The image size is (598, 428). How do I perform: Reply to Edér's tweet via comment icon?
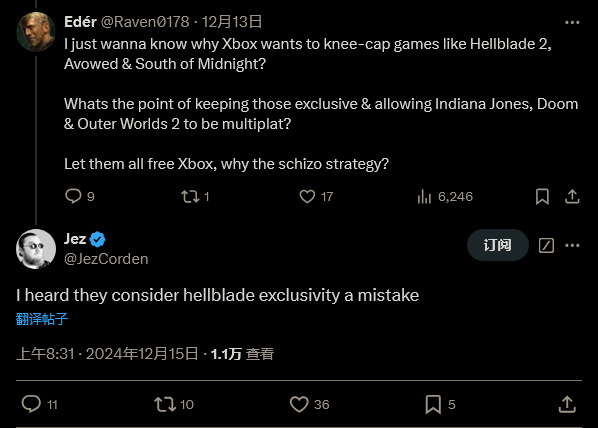click(73, 196)
